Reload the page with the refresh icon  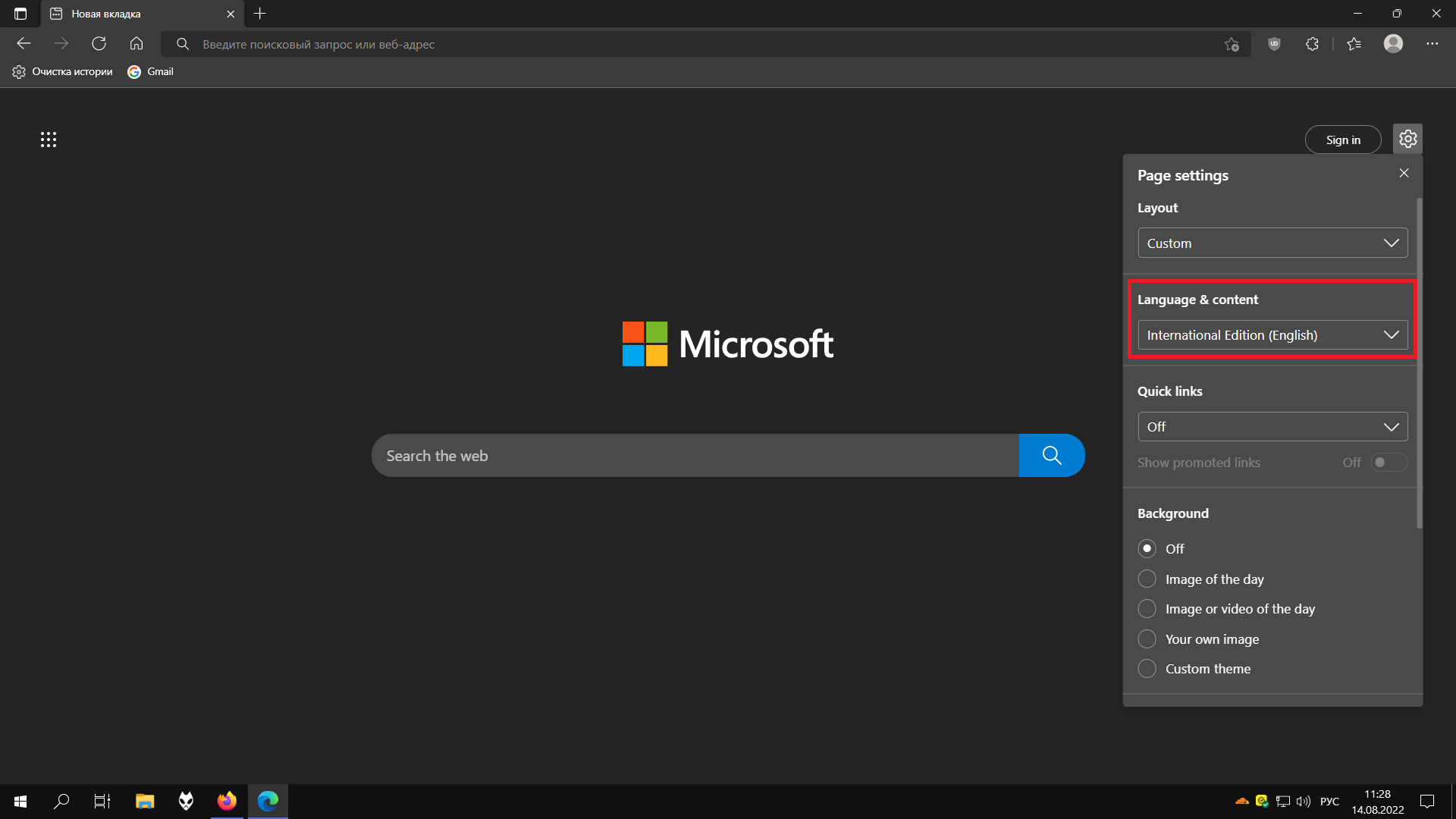99,44
